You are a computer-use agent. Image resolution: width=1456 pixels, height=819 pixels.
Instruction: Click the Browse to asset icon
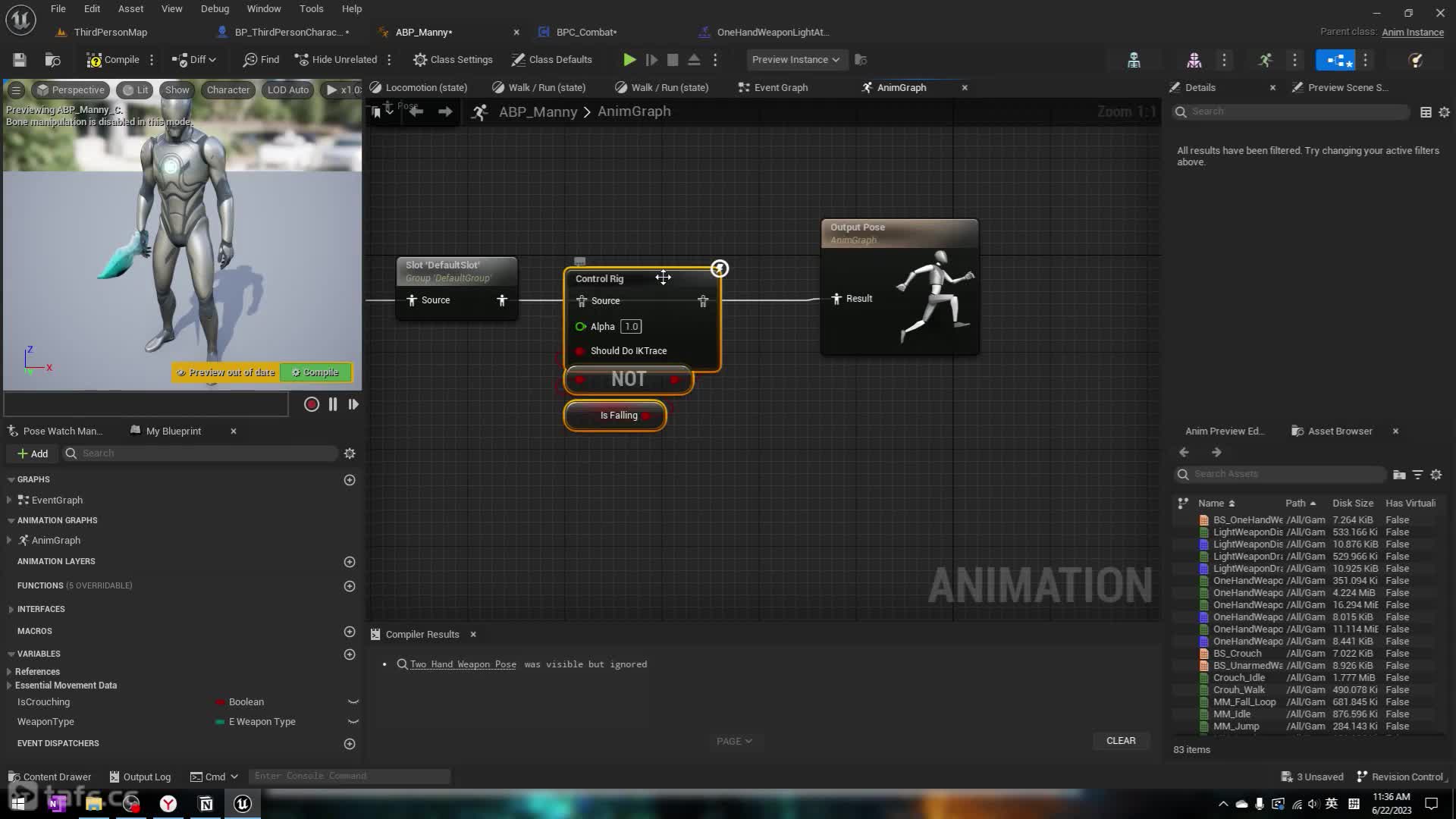point(52,60)
